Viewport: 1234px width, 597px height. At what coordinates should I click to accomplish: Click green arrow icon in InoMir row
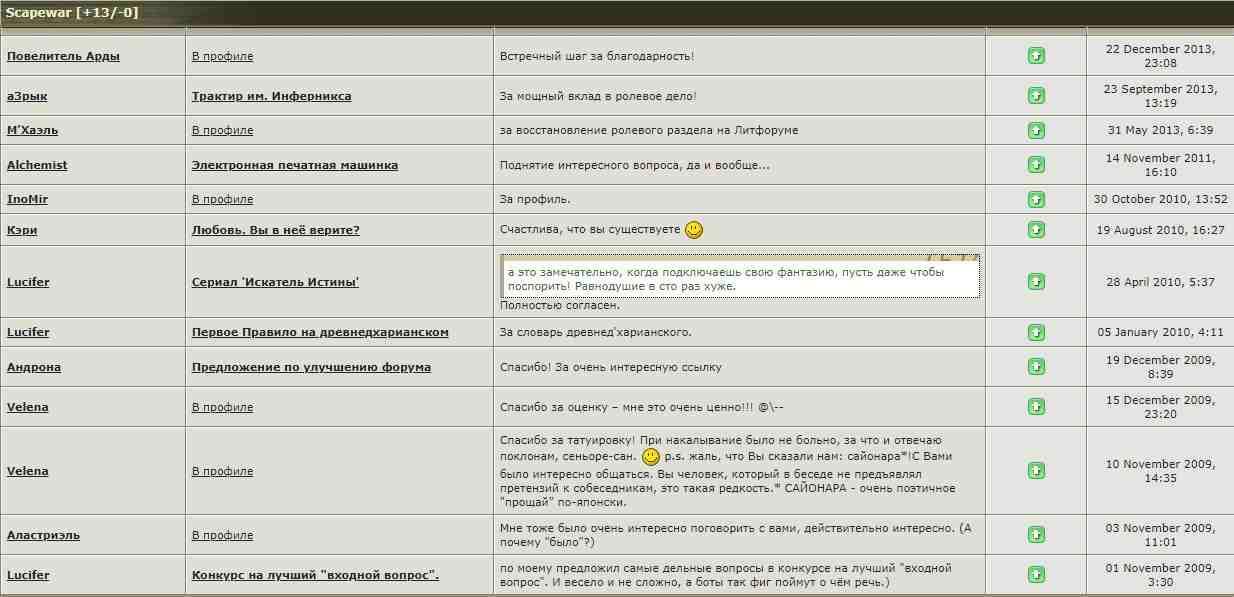(x=1036, y=199)
